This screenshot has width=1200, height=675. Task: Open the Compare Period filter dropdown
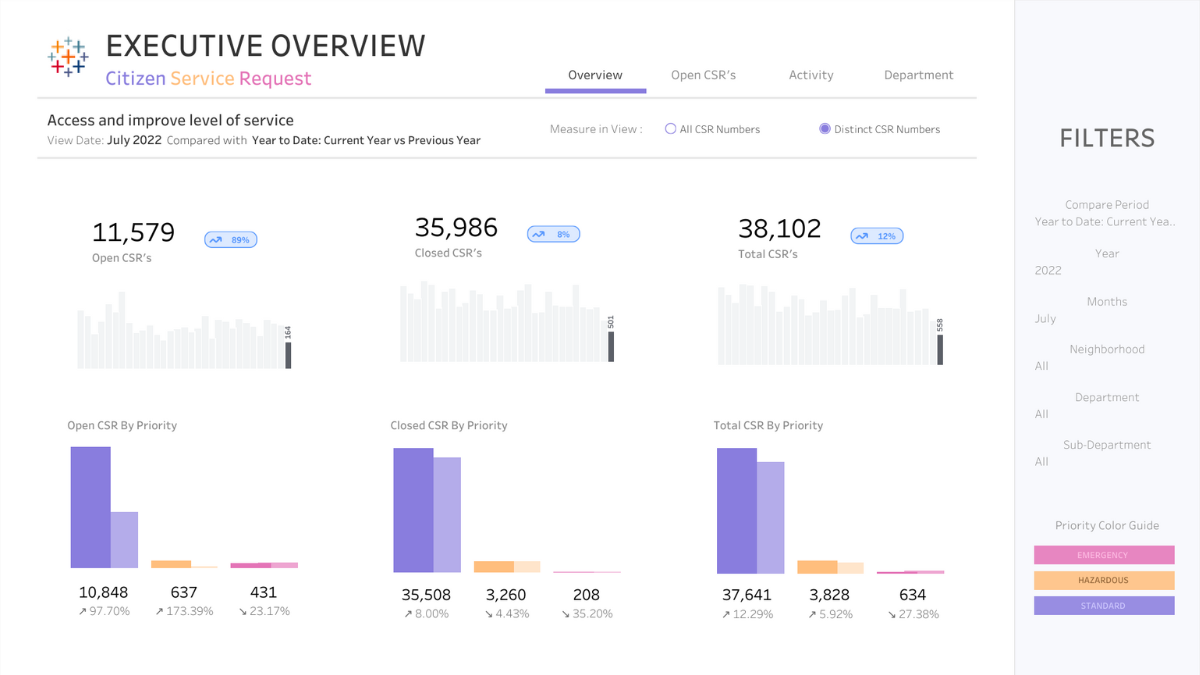tap(1105, 222)
